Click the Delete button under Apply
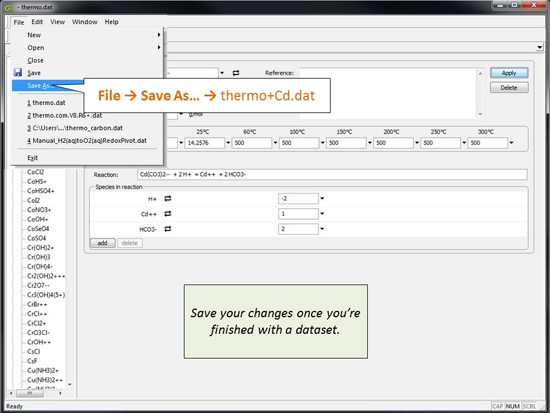Image resolution: width=550 pixels, height=413 pixels. point(509,88)
